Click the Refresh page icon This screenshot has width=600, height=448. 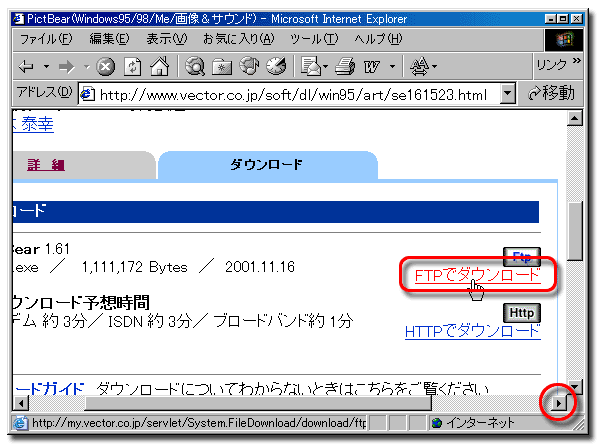132,67
